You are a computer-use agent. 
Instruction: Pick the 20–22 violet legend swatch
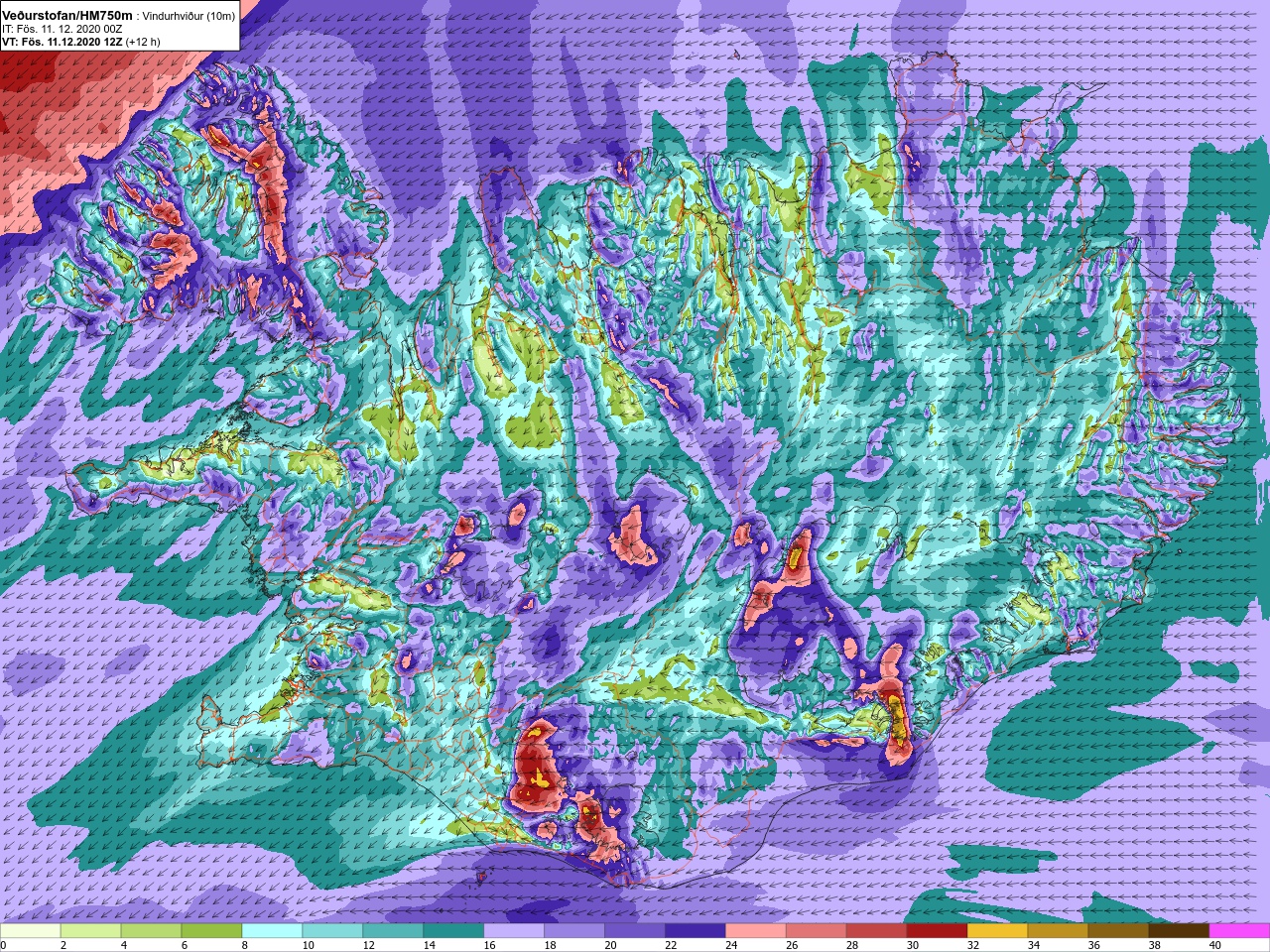click(x=635, y=930)
